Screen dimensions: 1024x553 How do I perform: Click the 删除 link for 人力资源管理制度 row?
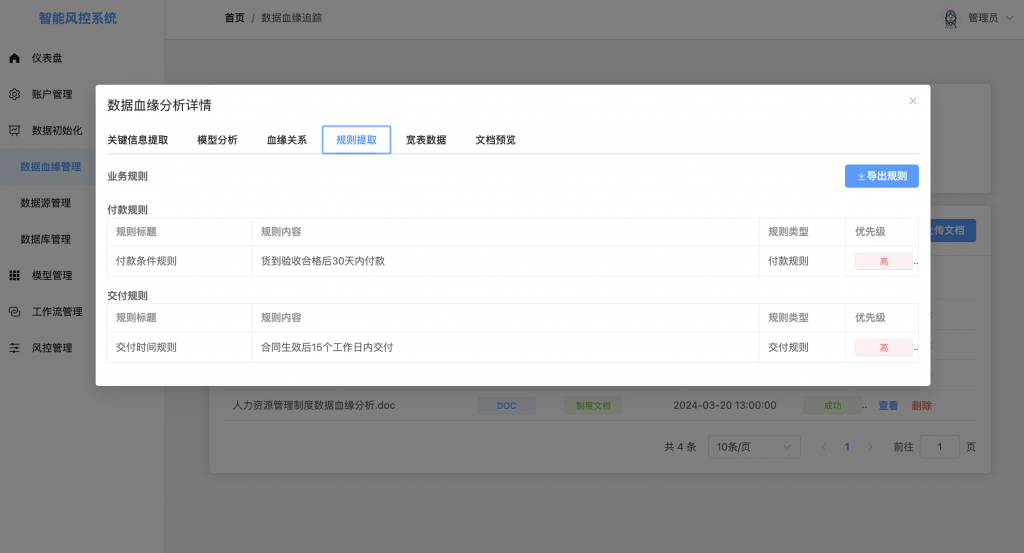coord(921,405)
